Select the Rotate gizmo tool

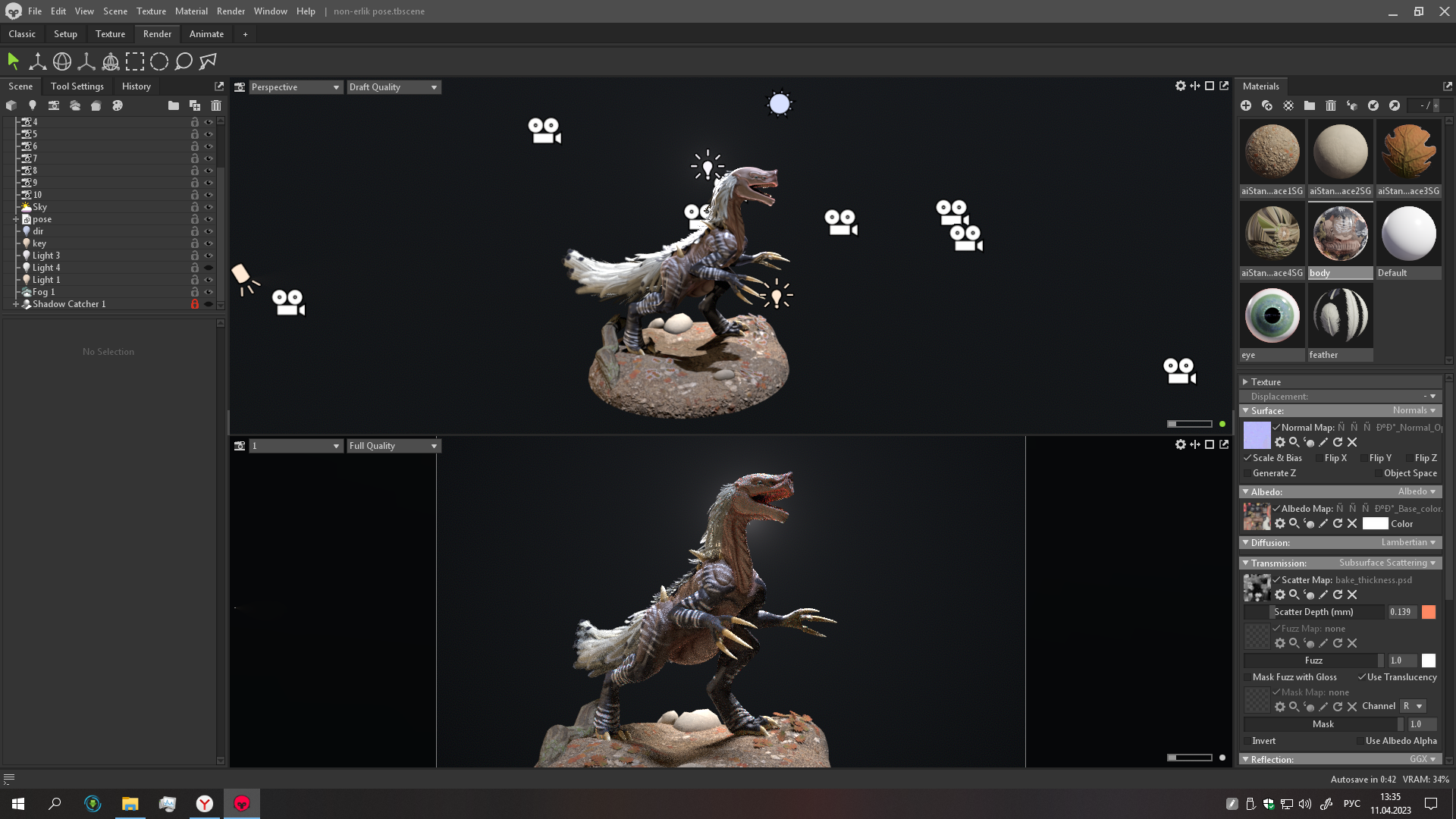click(62, 61)
